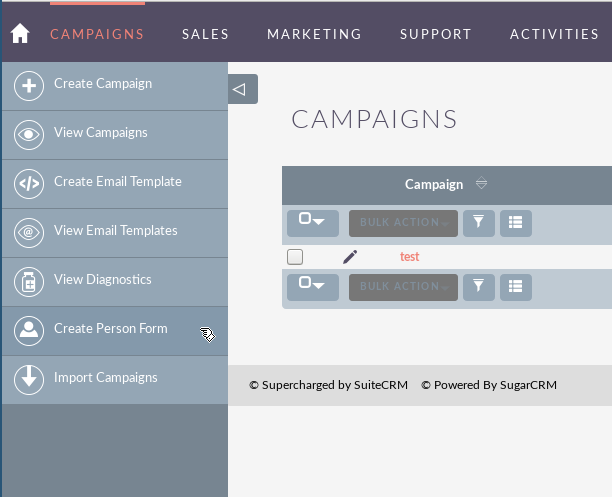This screenshot has width=612, height=497.
Task: Open the top filter funnel button
Action: (479, 223)
